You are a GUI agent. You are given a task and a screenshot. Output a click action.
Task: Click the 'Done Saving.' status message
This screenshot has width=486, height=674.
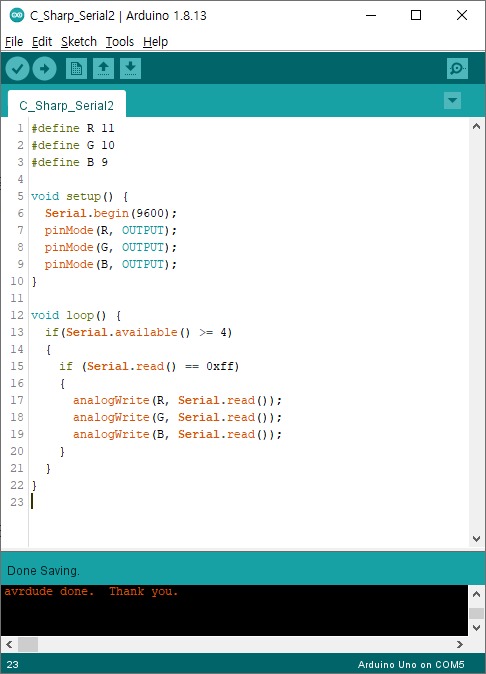tap(43, 571)
